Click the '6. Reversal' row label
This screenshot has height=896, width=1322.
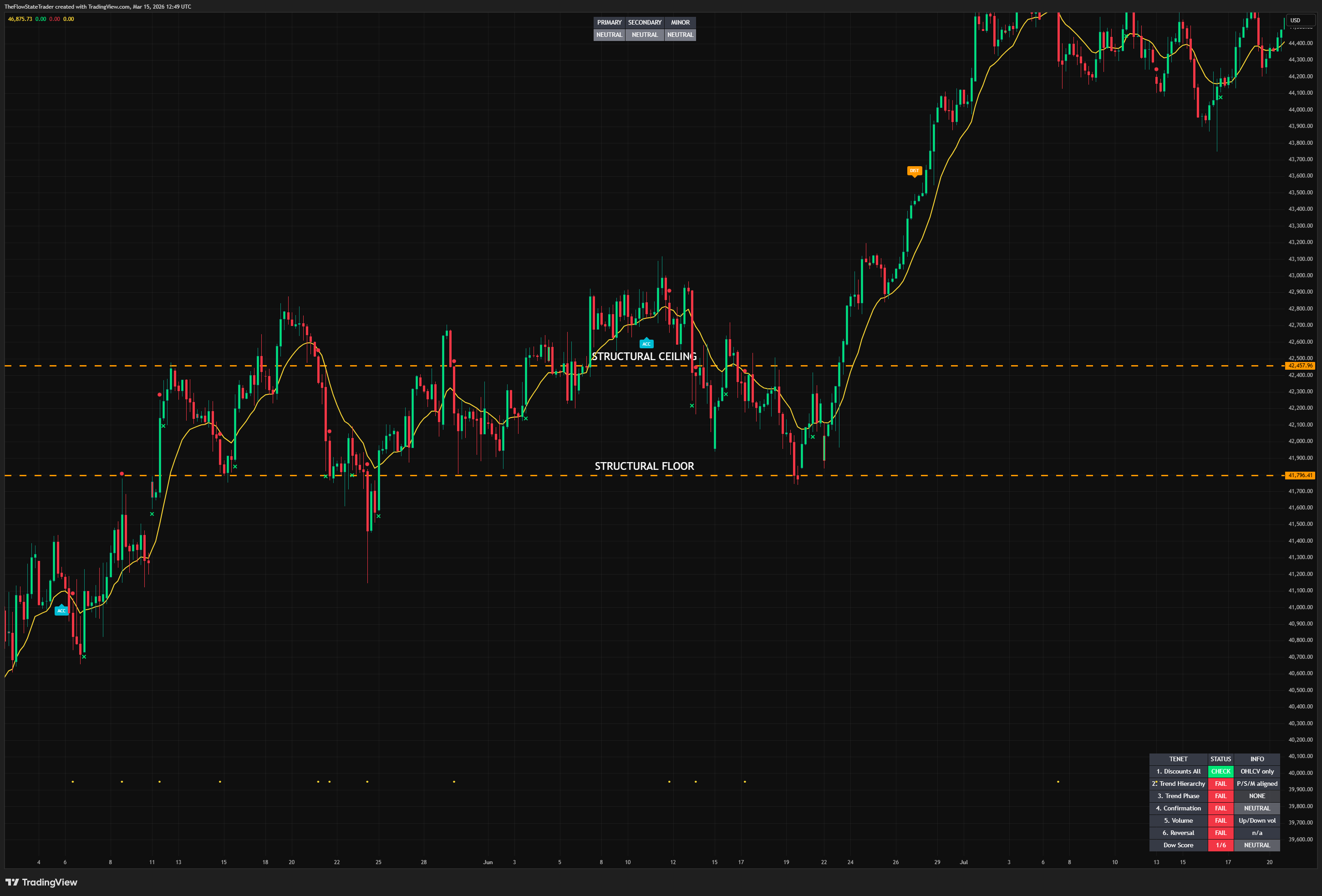tap(1178, 833)
